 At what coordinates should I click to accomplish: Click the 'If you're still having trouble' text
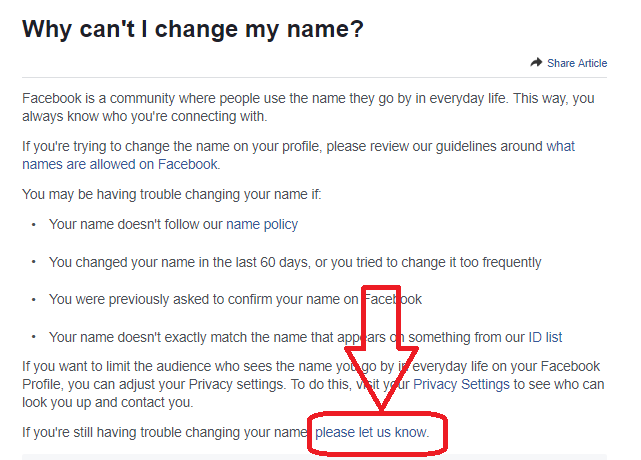(x=165, y=432)
